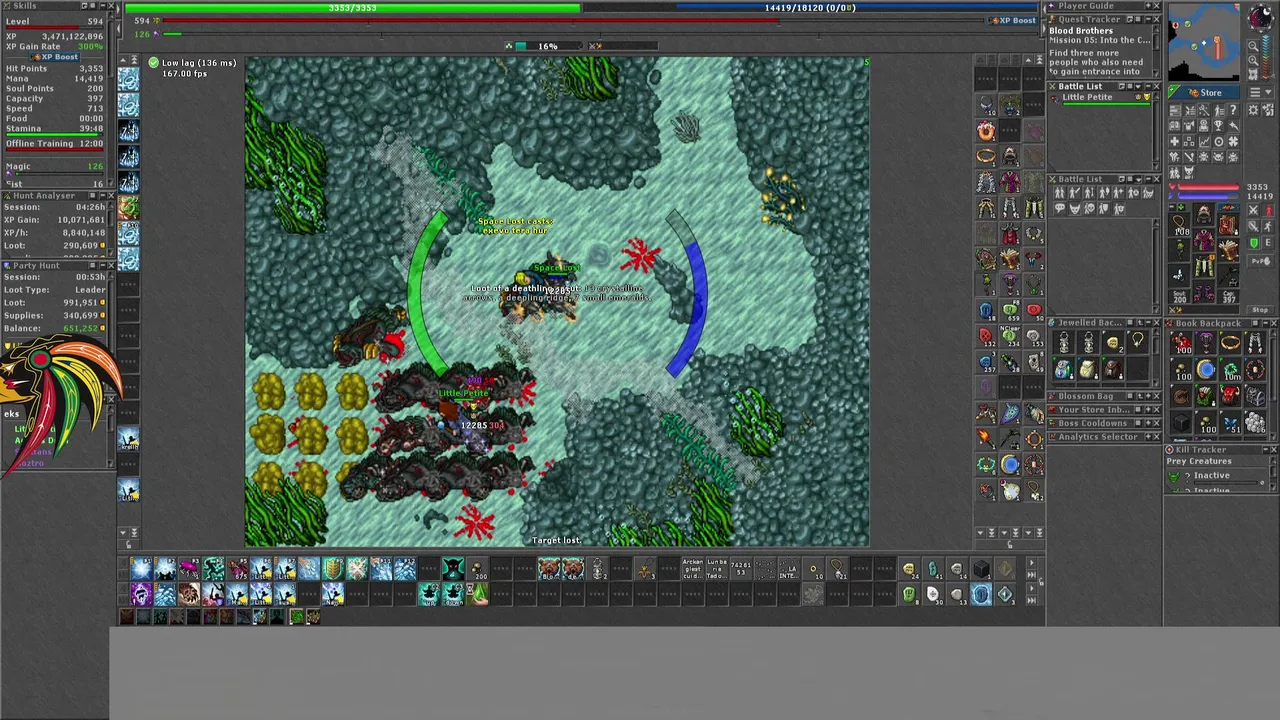1280x720 pixels.
Task: Click the Quest Tracker title
Action: pos(1089,19)
